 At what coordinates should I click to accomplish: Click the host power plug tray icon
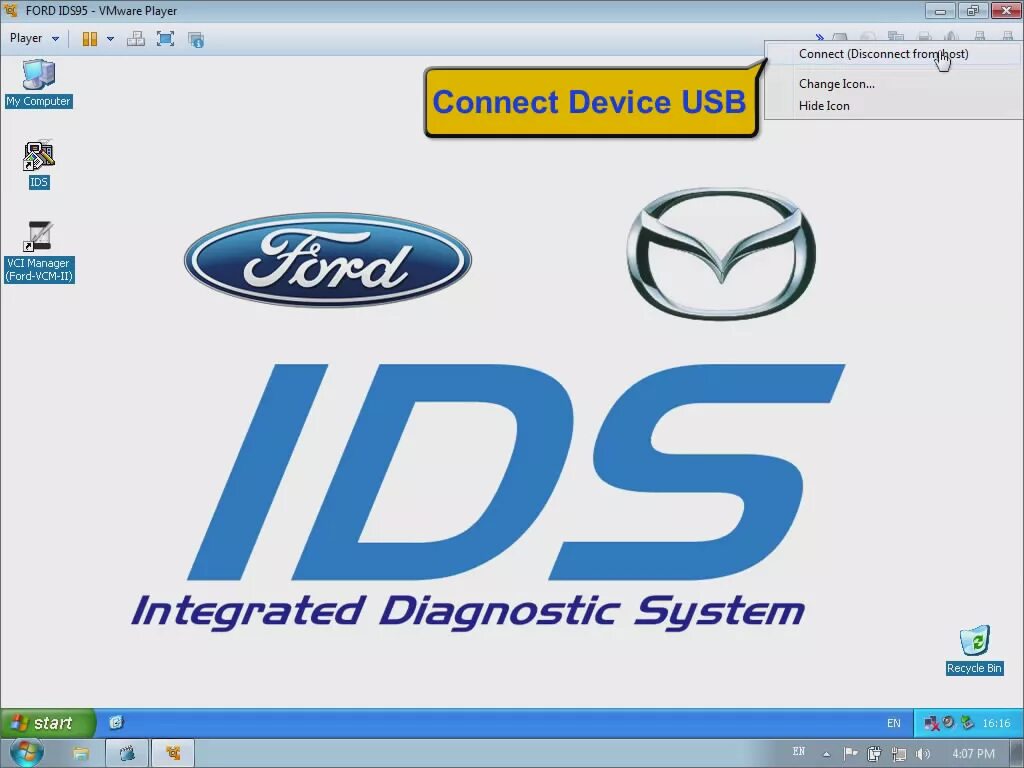[874, 754]
